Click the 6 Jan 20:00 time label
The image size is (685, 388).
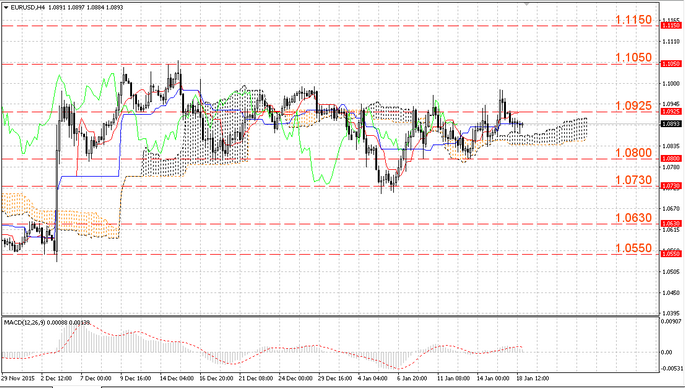(x=412, y=378)
